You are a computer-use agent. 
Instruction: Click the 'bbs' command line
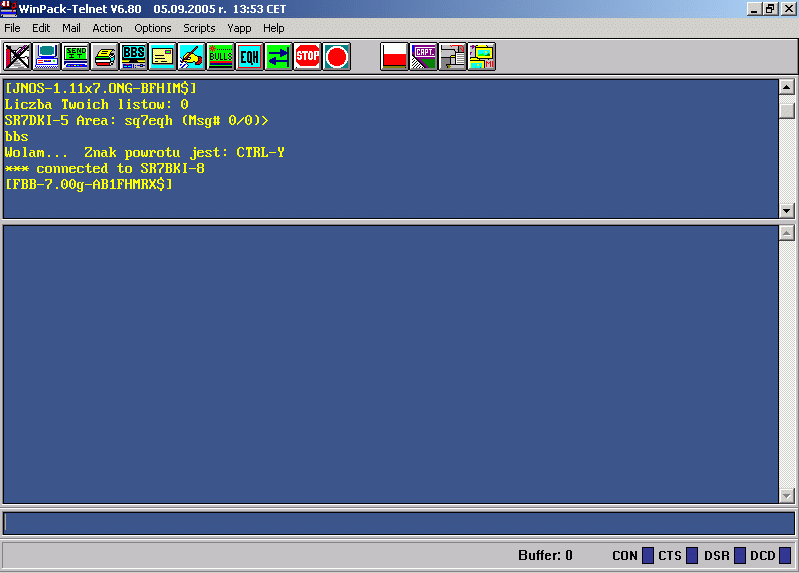coord(16,137)
